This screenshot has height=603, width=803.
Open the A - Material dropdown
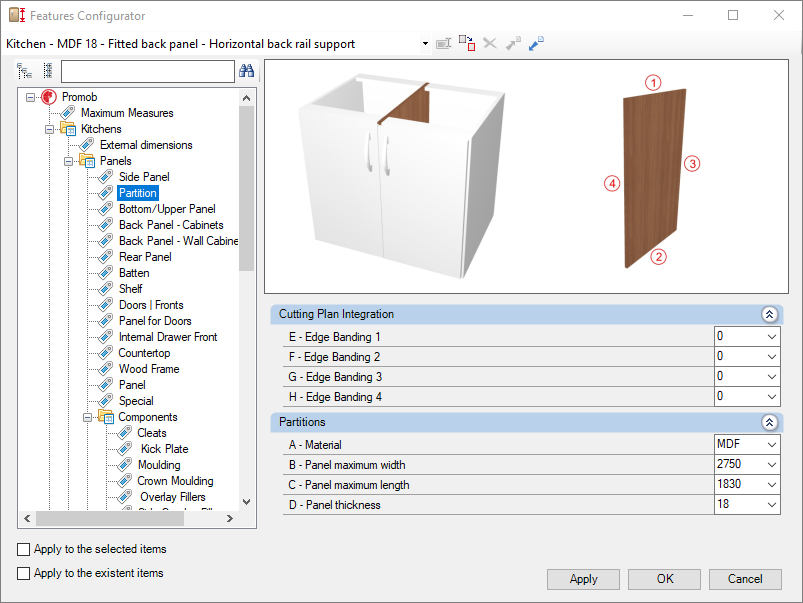[772, 445]
